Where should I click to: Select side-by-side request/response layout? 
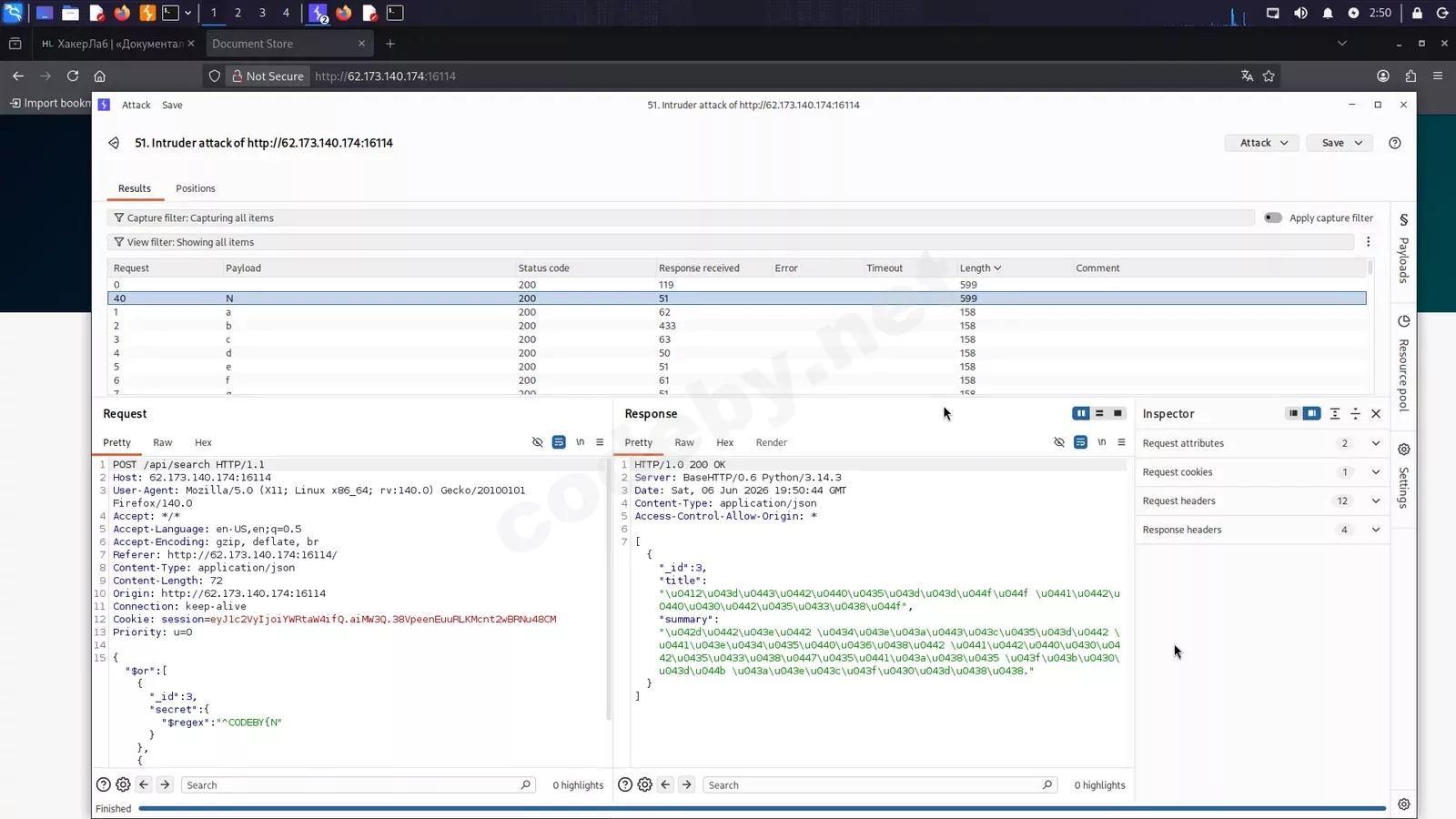click(x=1081, y=413)
